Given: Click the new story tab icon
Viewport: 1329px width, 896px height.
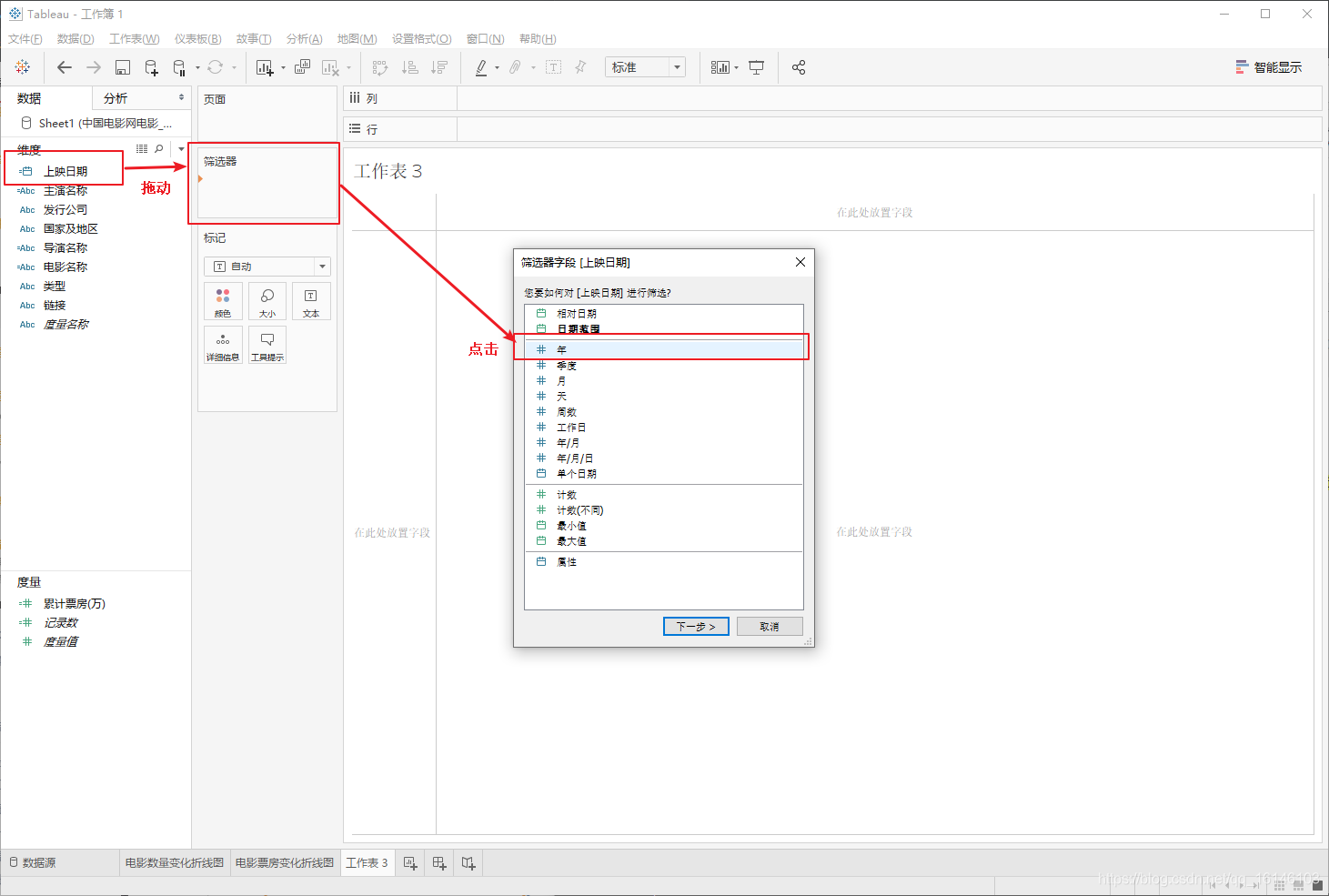Looking at the screenshot, I should 468,862.
